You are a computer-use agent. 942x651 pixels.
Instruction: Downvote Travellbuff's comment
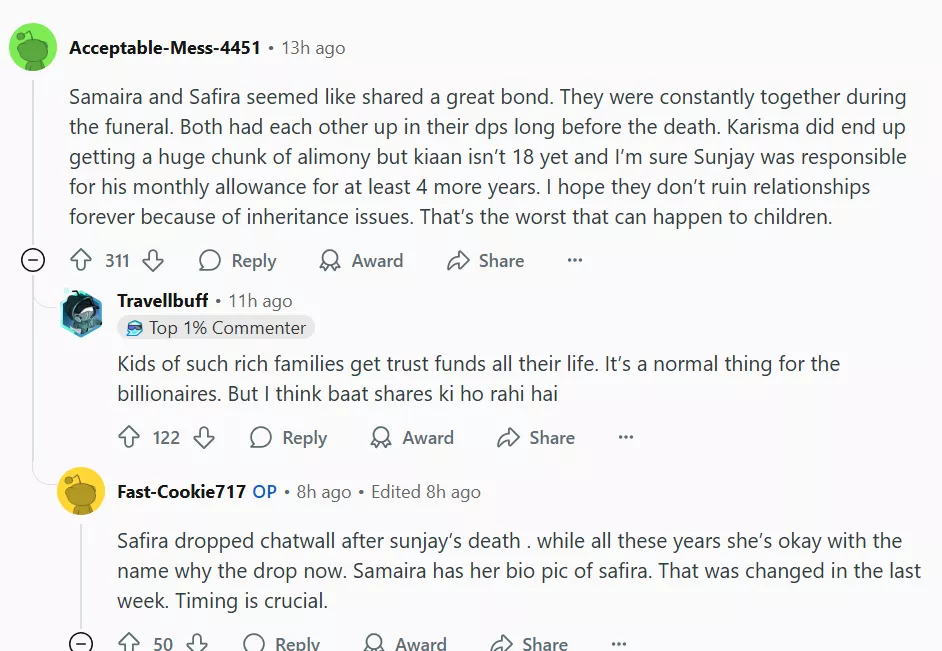click(x=204, y=438)
